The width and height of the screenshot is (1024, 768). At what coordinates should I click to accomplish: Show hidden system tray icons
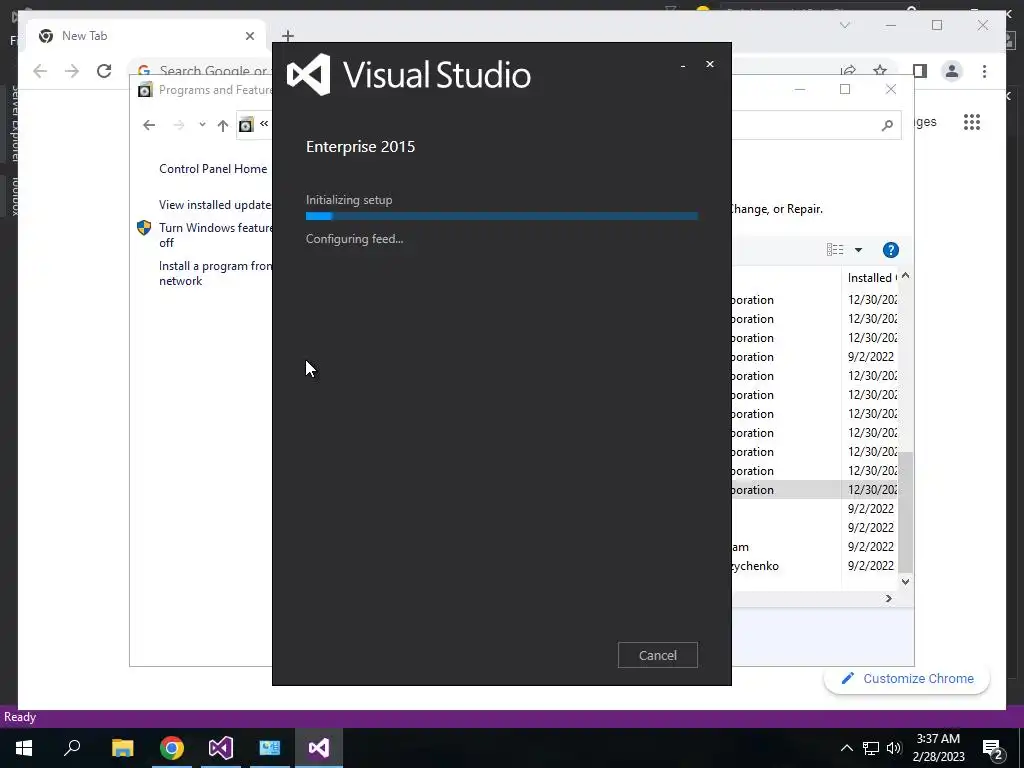pyautogui.click(x=846, y=748)
